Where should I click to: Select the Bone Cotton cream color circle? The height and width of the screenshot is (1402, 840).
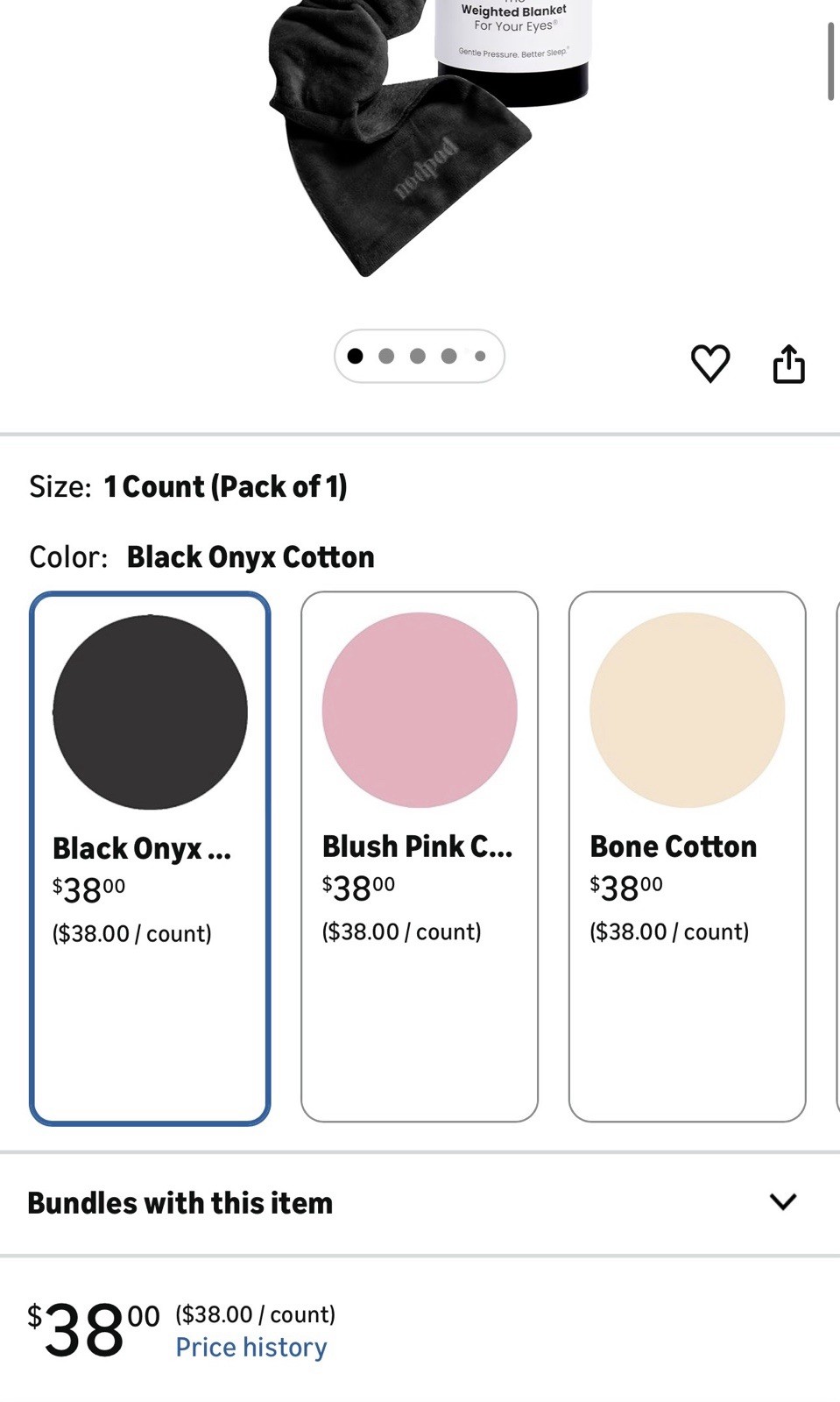(x=687, y=710)
